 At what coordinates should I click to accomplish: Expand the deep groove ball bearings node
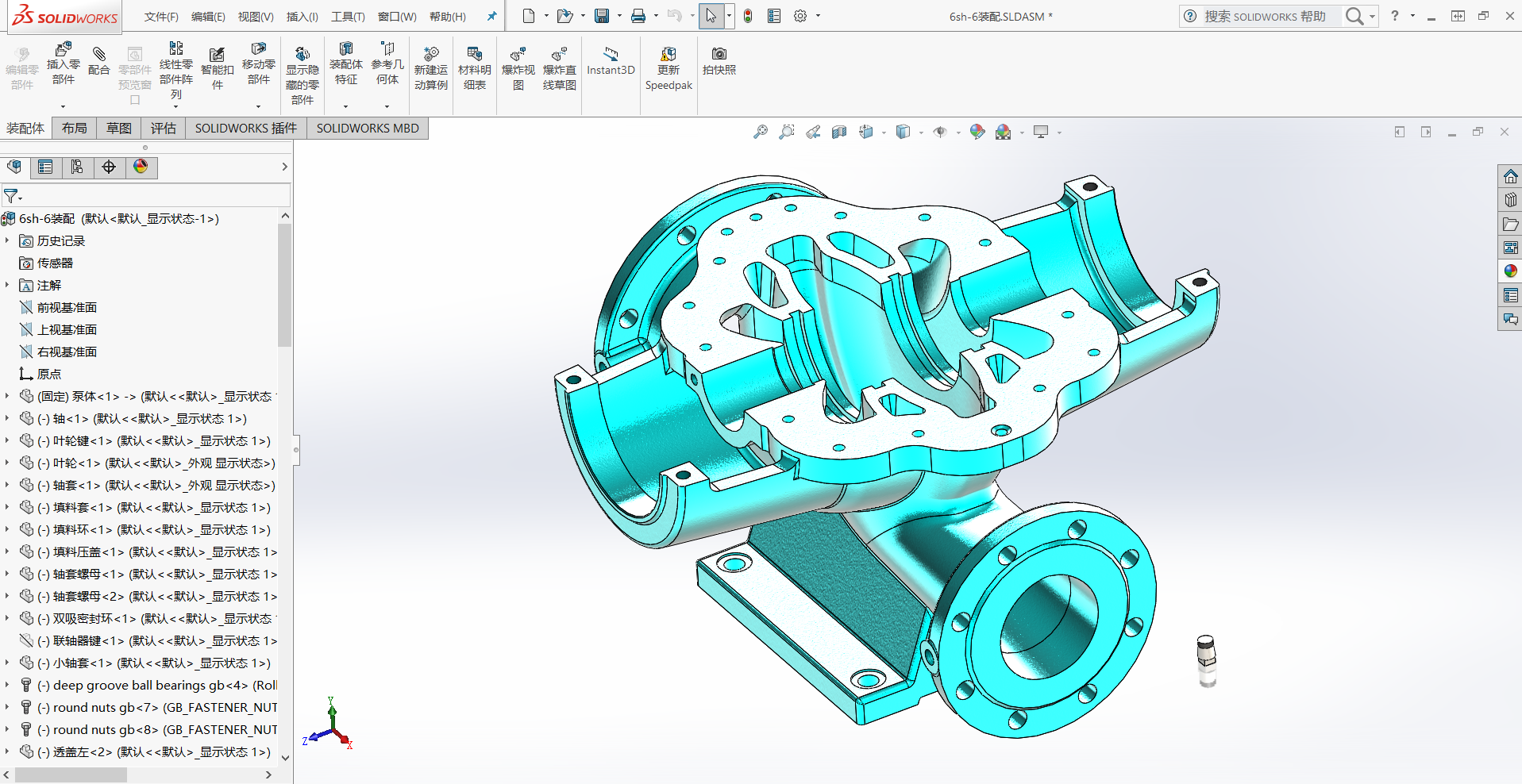point(7,685)
